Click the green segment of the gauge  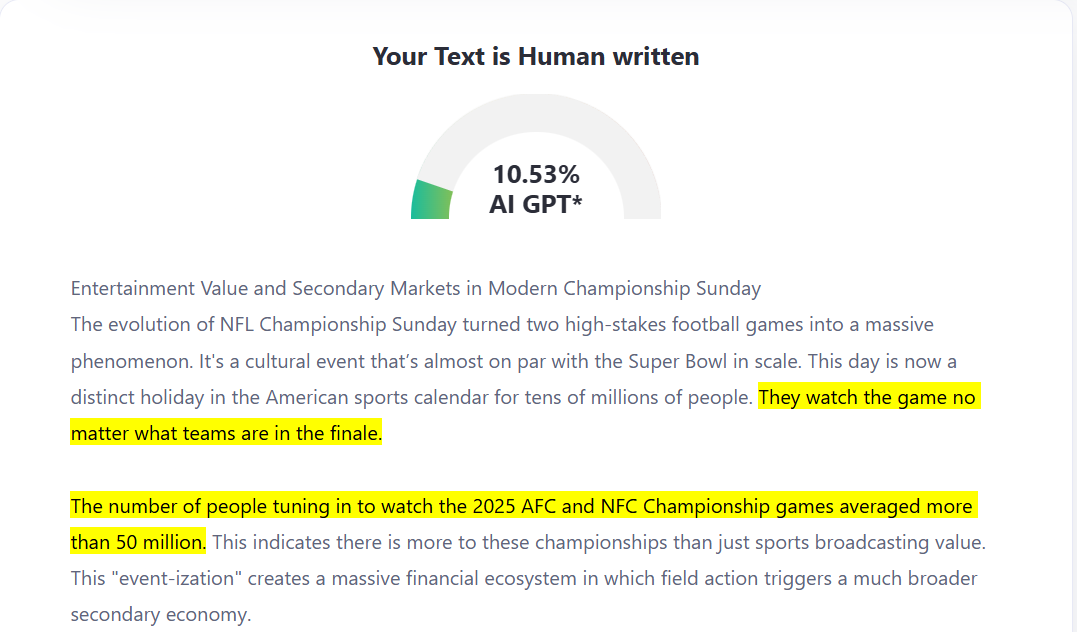[431, 199]
